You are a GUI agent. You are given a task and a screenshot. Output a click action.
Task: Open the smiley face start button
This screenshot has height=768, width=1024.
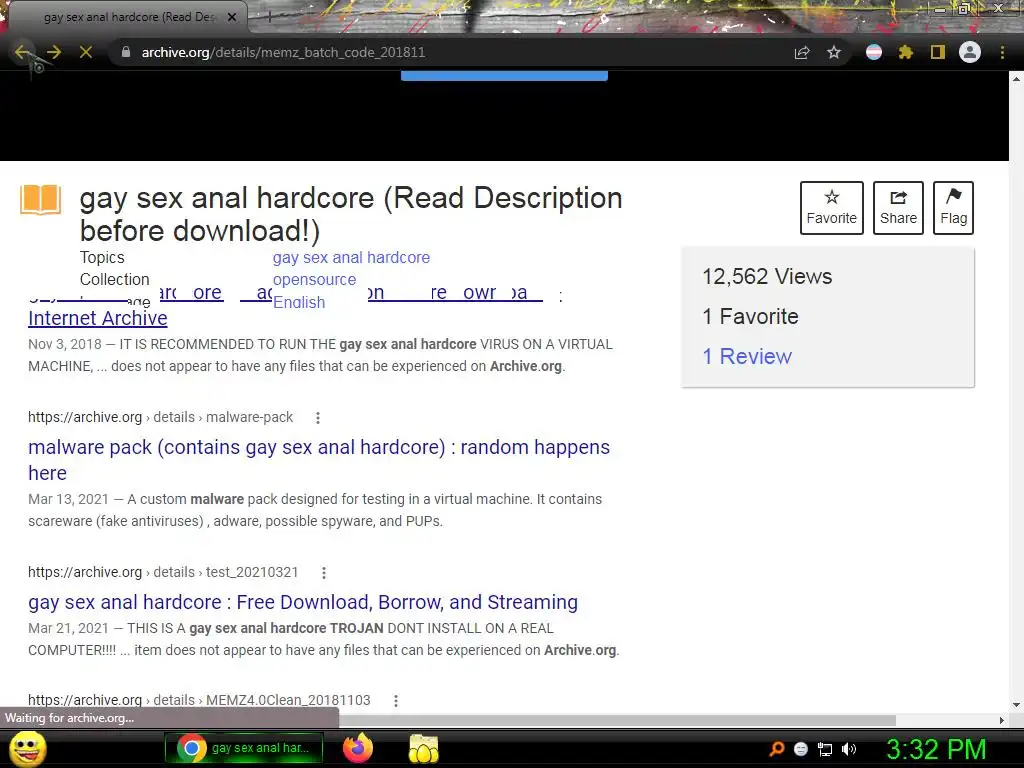click(29, 749)
